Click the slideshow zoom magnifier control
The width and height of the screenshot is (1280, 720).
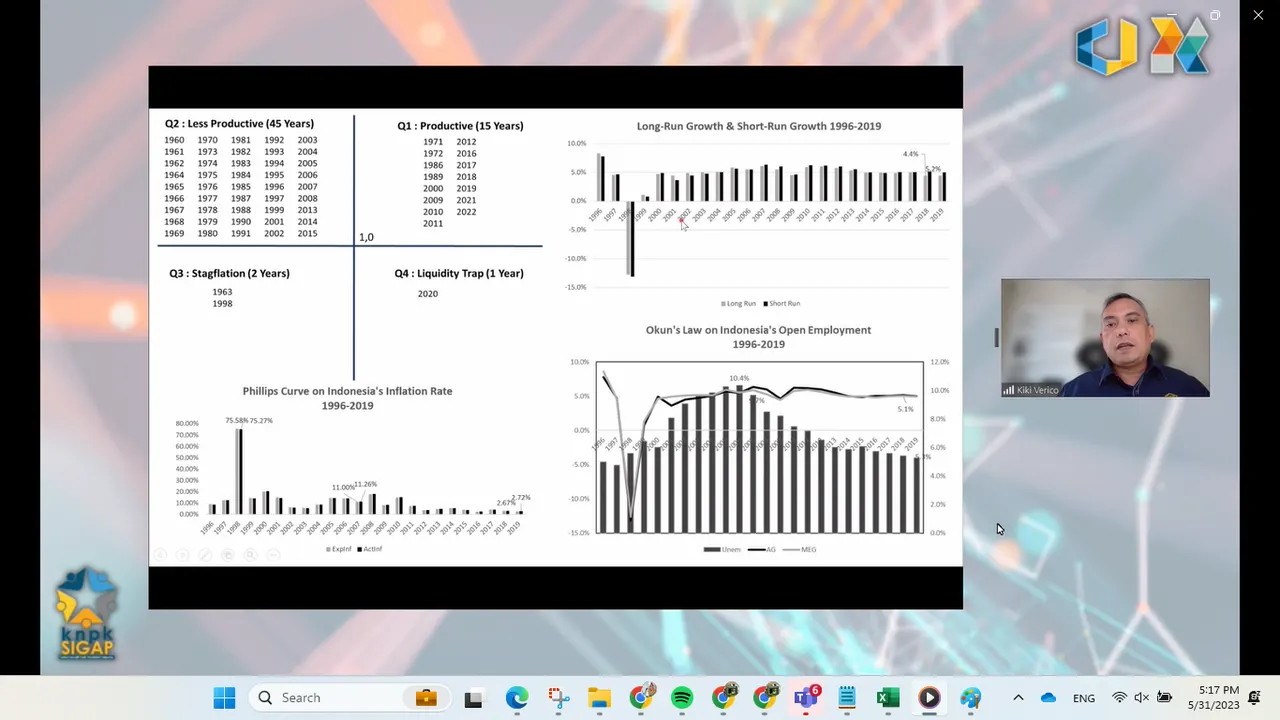[250, 554]
